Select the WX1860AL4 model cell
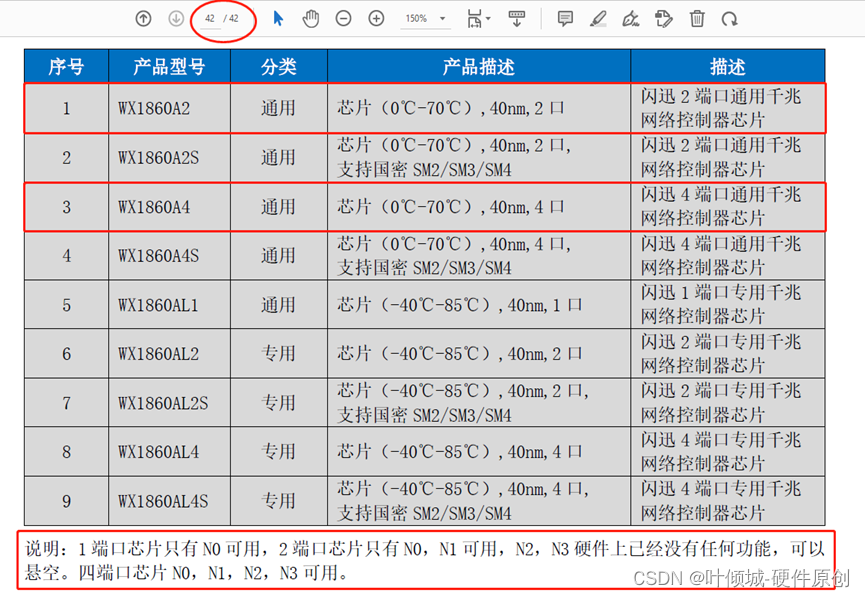The height and width of the screenshot is (597, 865). tap(169, 452)
